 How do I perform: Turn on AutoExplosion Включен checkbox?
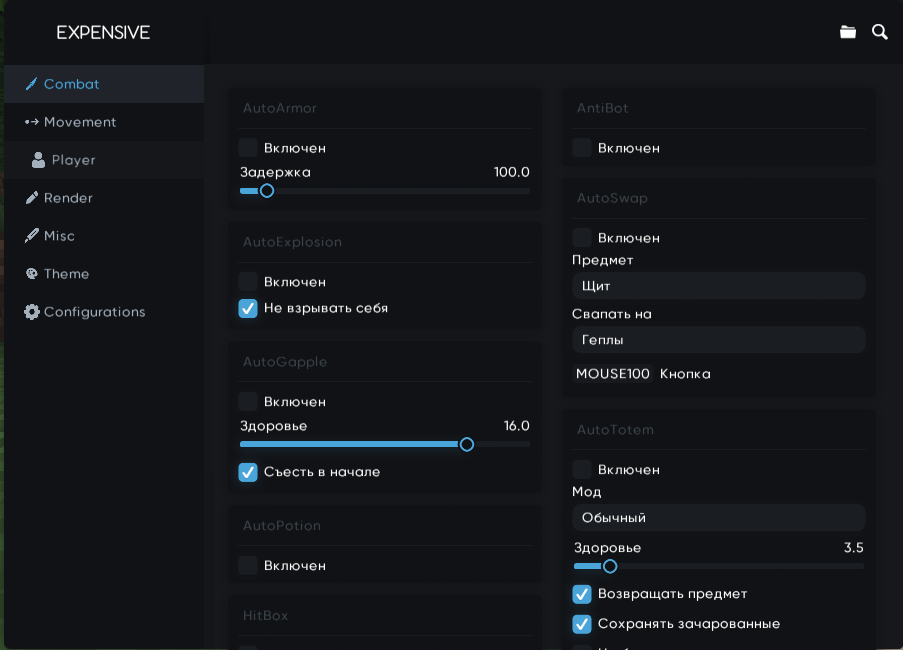[x=248, y=282]
